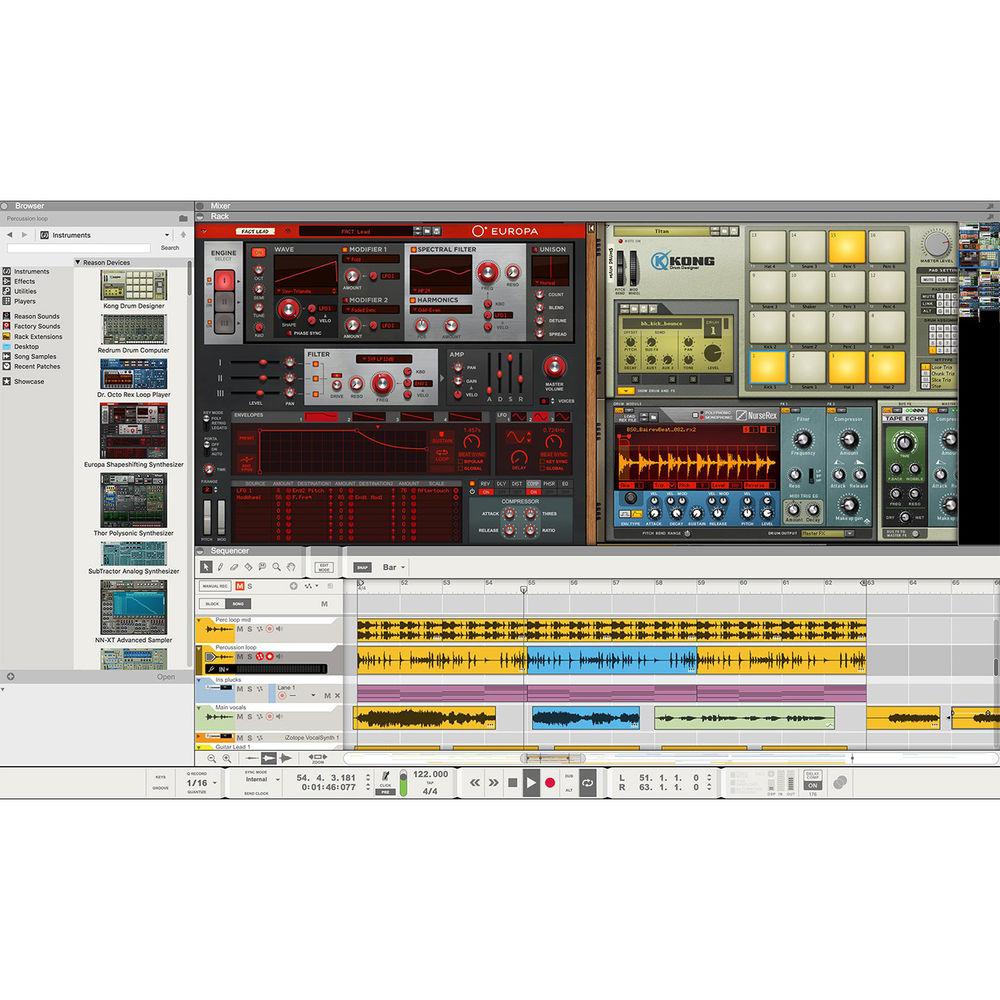Viewport: 1000px width, 1000px height.
Task: Solo the Main vocals track
Action: (250, 718)
